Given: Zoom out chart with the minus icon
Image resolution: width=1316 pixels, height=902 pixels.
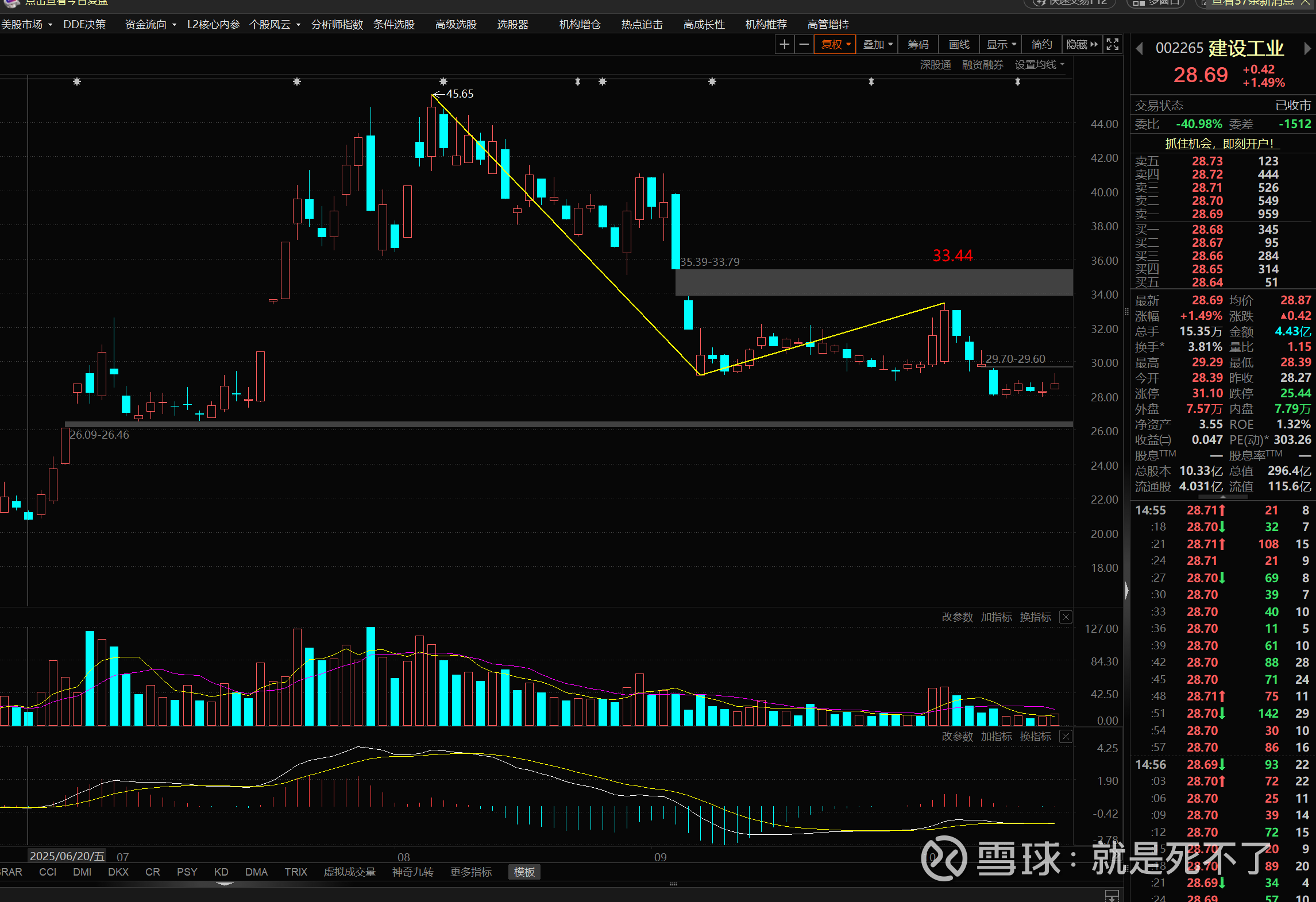Looking at the screenshot, I should [x=804, y=44].
